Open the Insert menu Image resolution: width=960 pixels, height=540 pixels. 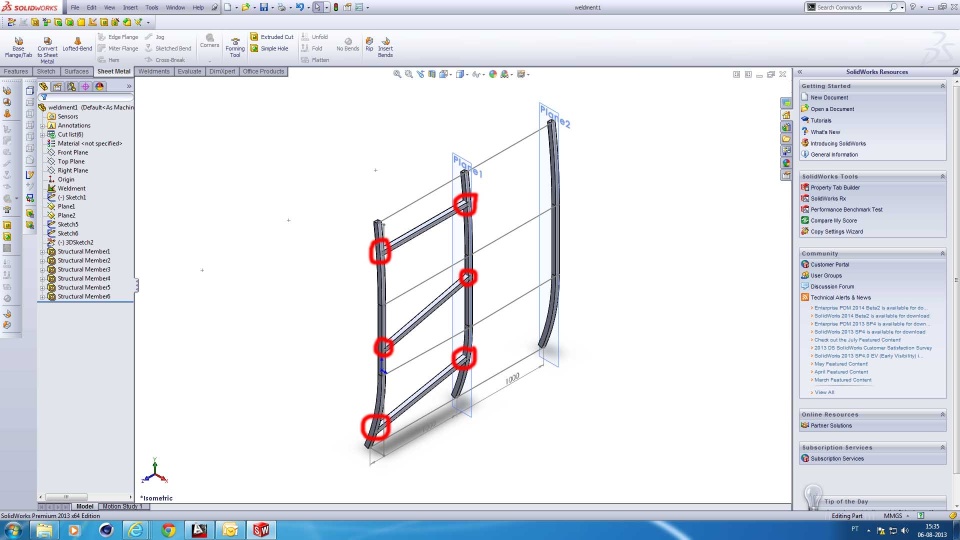(130, 7)
